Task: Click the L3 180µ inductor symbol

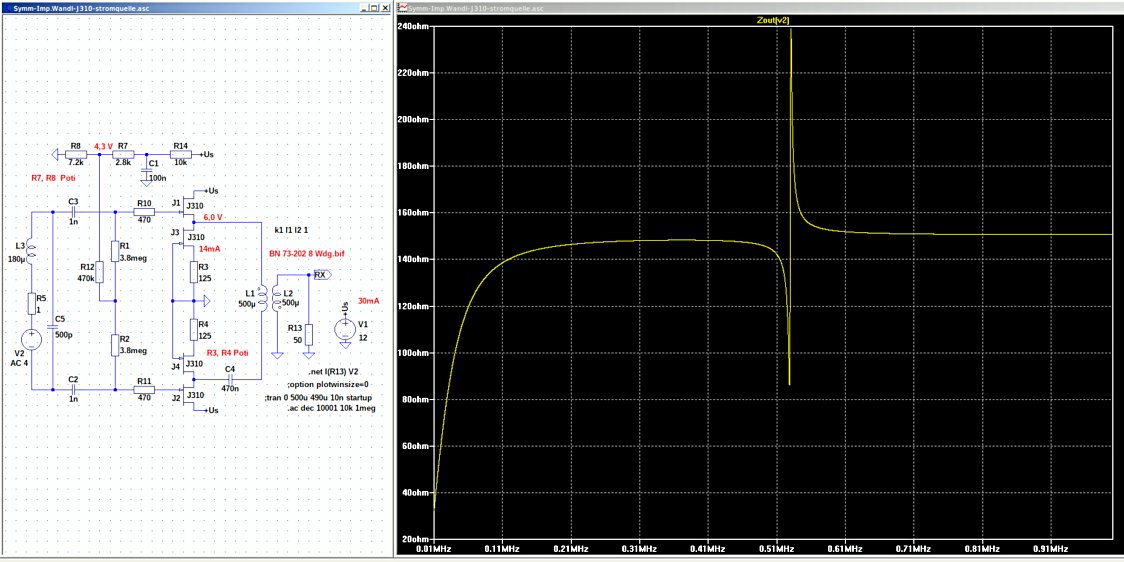Action: [28, 253]
